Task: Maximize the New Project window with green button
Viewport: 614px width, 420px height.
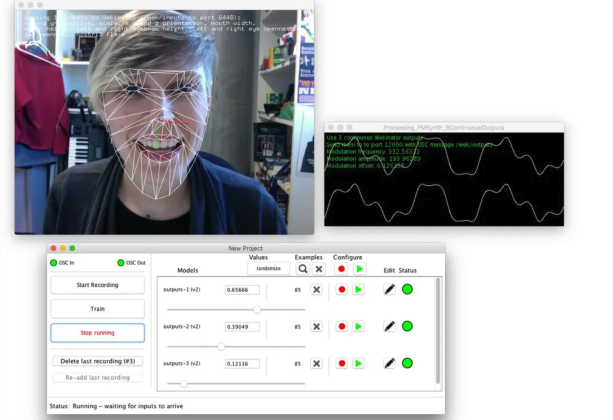Action: coord(72,248)
